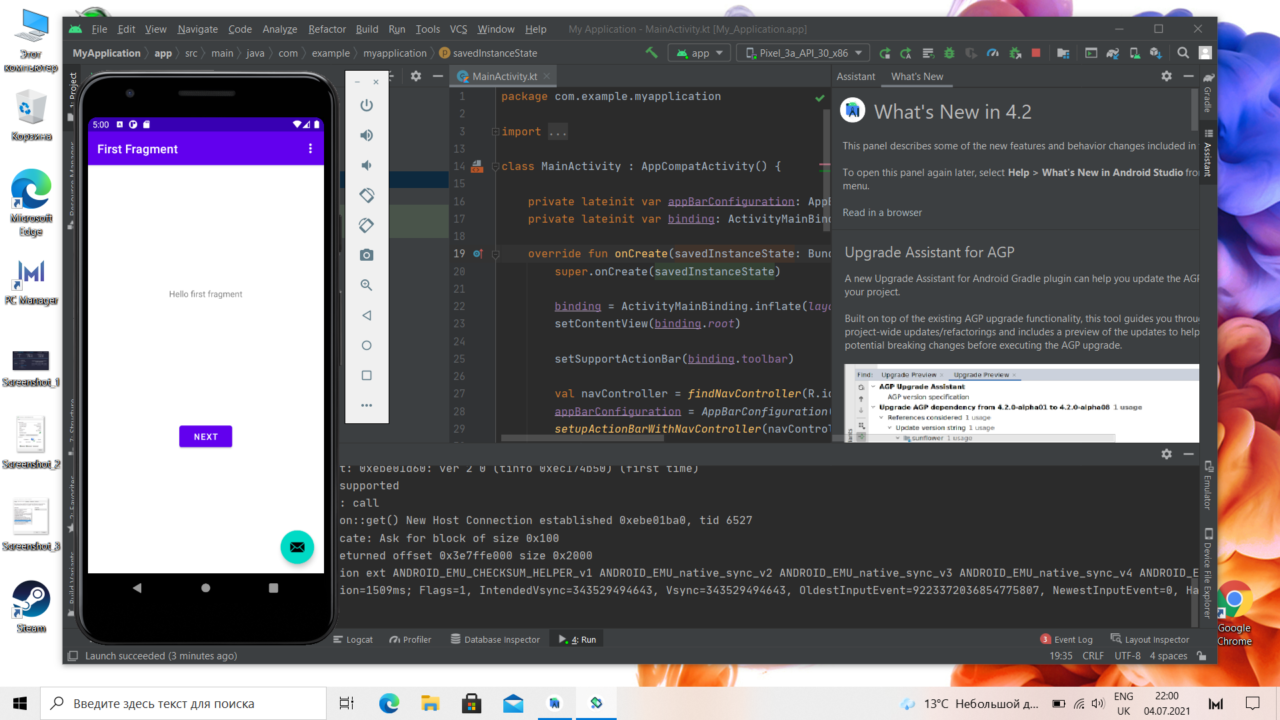The width and height of the screenshot is (1280, 720).
Task: Open the 4 spaces indent selector
Action: 1168,656
